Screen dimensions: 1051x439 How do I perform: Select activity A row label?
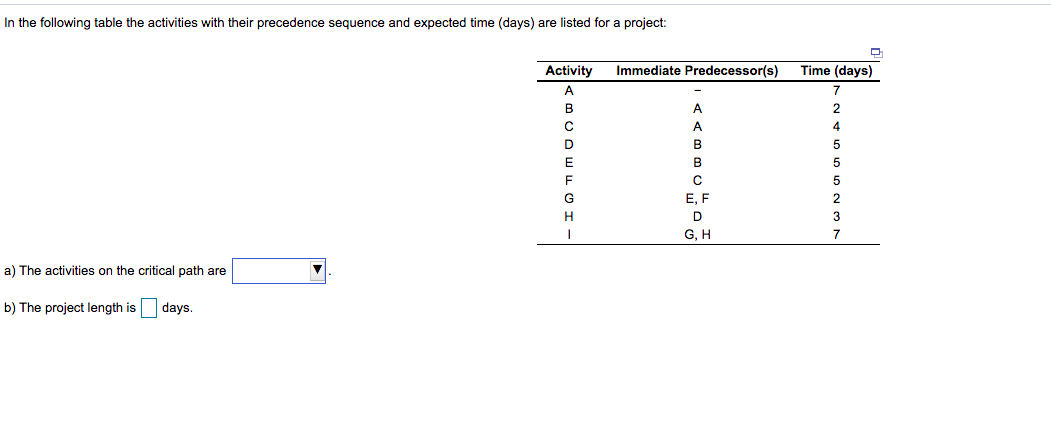tap(569, 90)
